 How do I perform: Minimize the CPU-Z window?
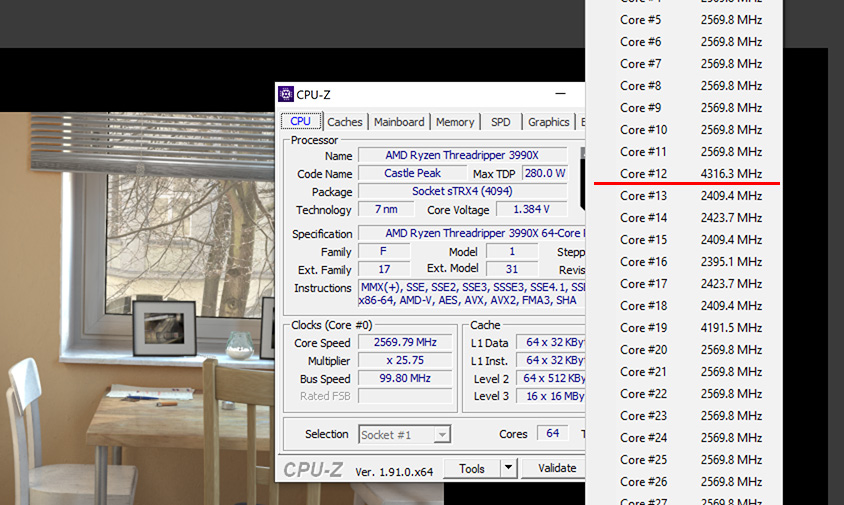pos(560,94)
